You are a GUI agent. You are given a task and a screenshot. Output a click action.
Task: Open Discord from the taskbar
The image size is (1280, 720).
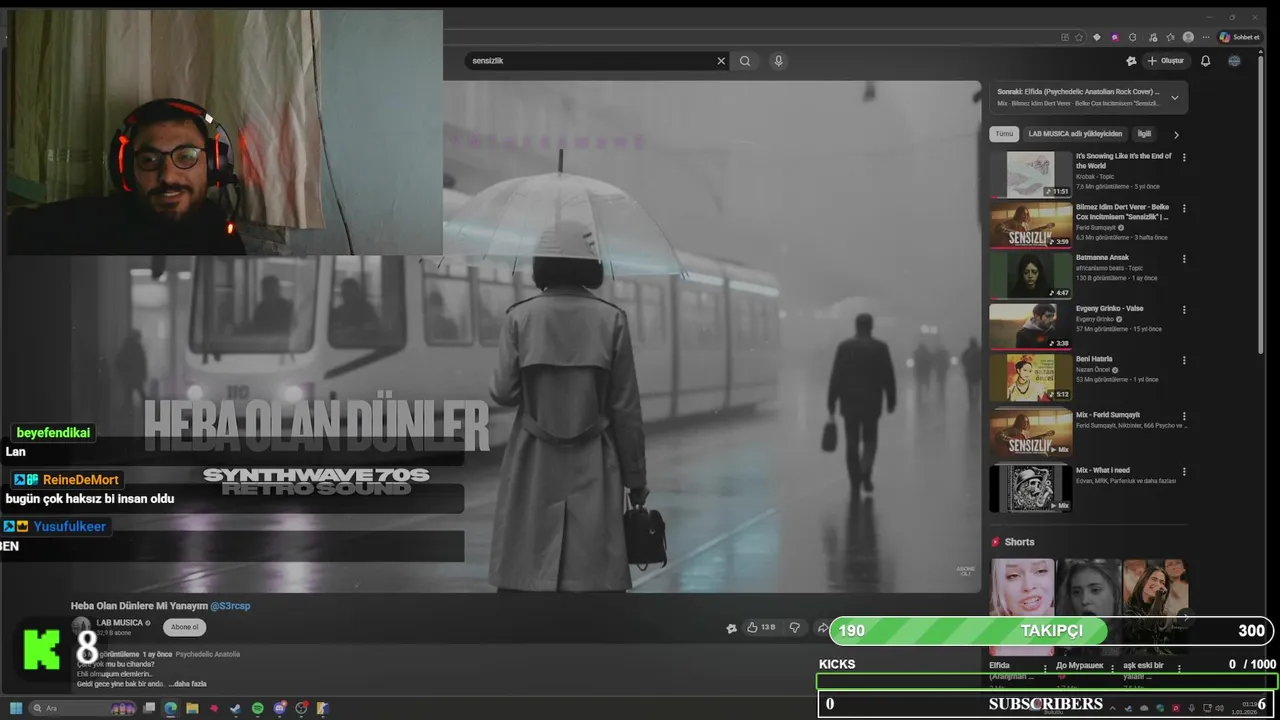tap(279, 708)
